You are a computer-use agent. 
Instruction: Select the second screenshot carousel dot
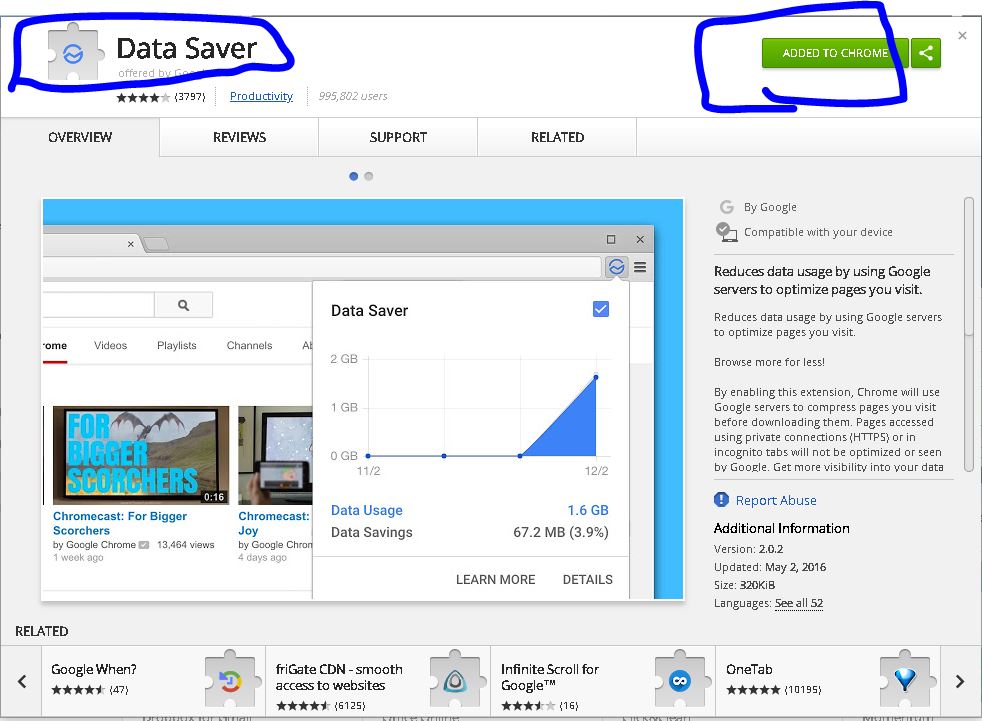pos(369,177)
